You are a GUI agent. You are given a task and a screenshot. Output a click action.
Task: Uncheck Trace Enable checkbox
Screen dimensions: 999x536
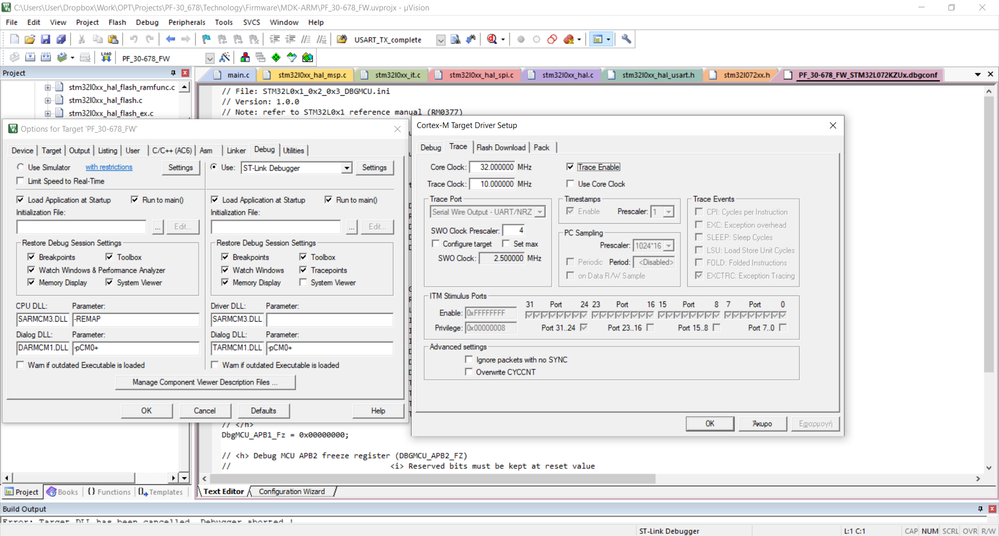[570, 167]
